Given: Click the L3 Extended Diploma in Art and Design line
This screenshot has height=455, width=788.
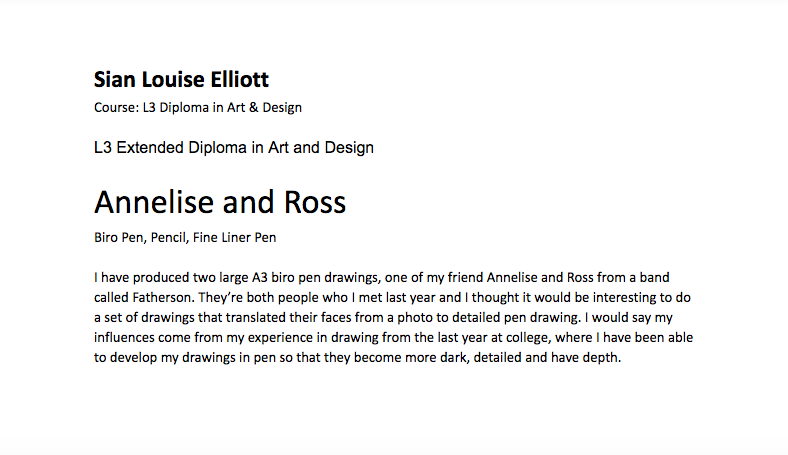Looking at the screenshot, I should pos(234,147).
